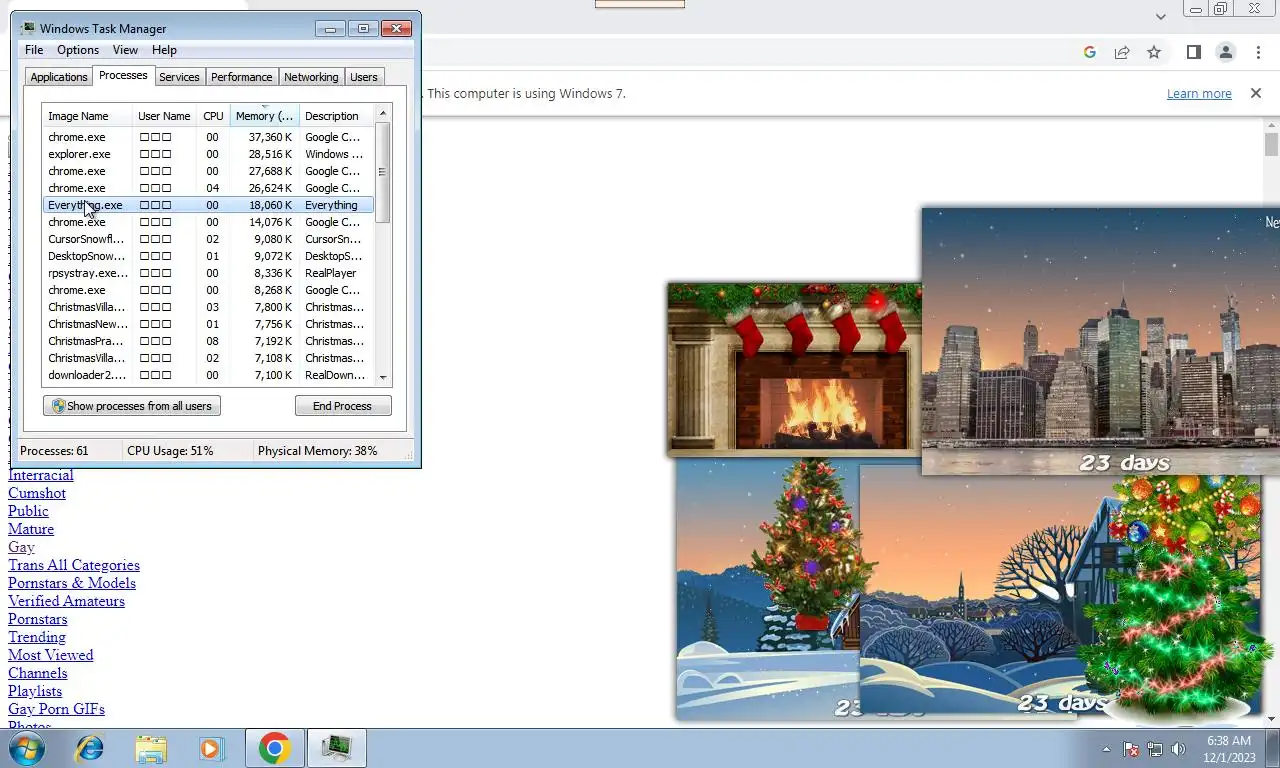The image size is (1280, 768).
Task: Switch to Chrome via its taskbar icon
Action: coord(275,748)
